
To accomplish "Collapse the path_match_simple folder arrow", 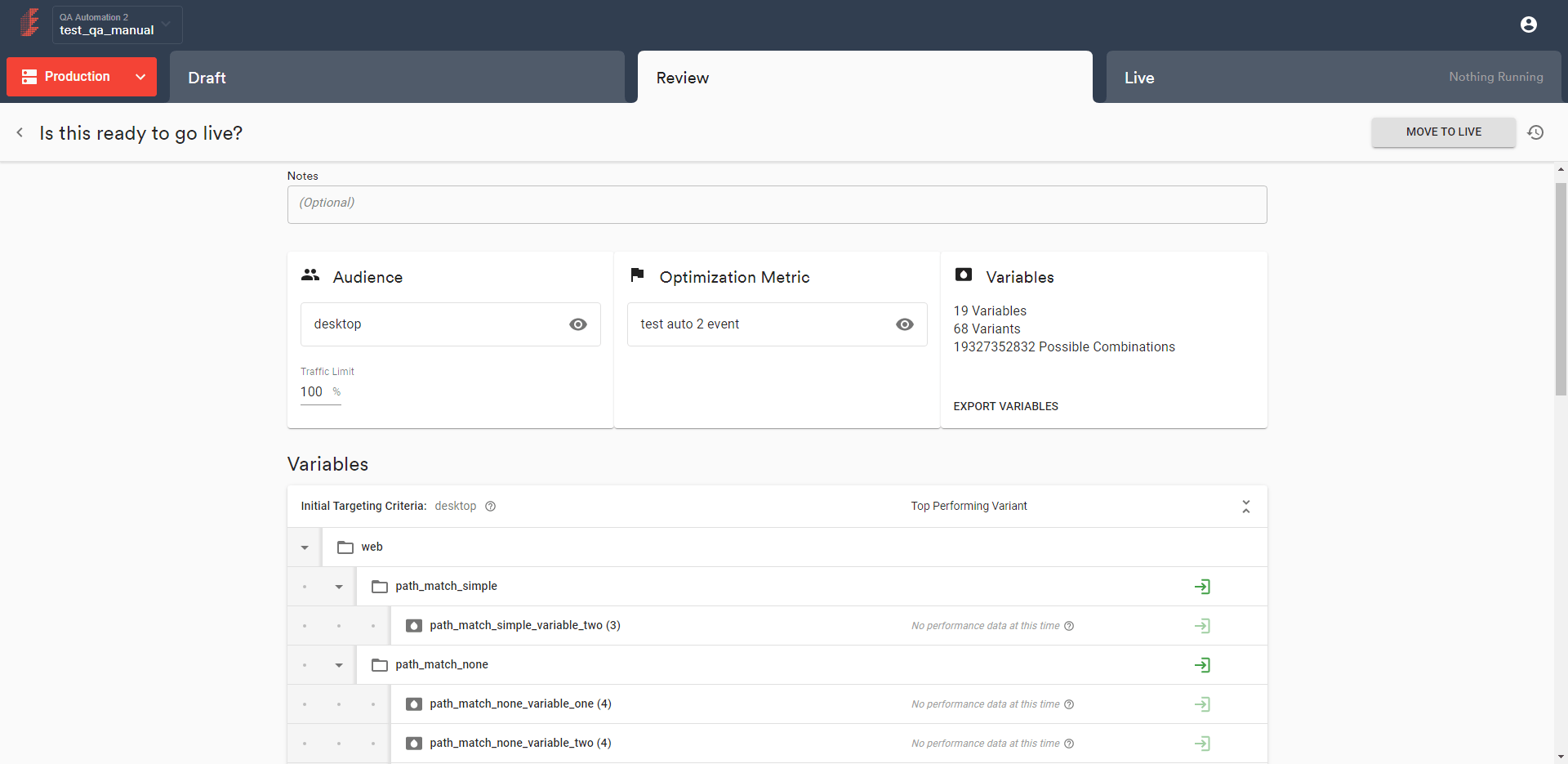I will pyautogui.click(x=339, y=587).
